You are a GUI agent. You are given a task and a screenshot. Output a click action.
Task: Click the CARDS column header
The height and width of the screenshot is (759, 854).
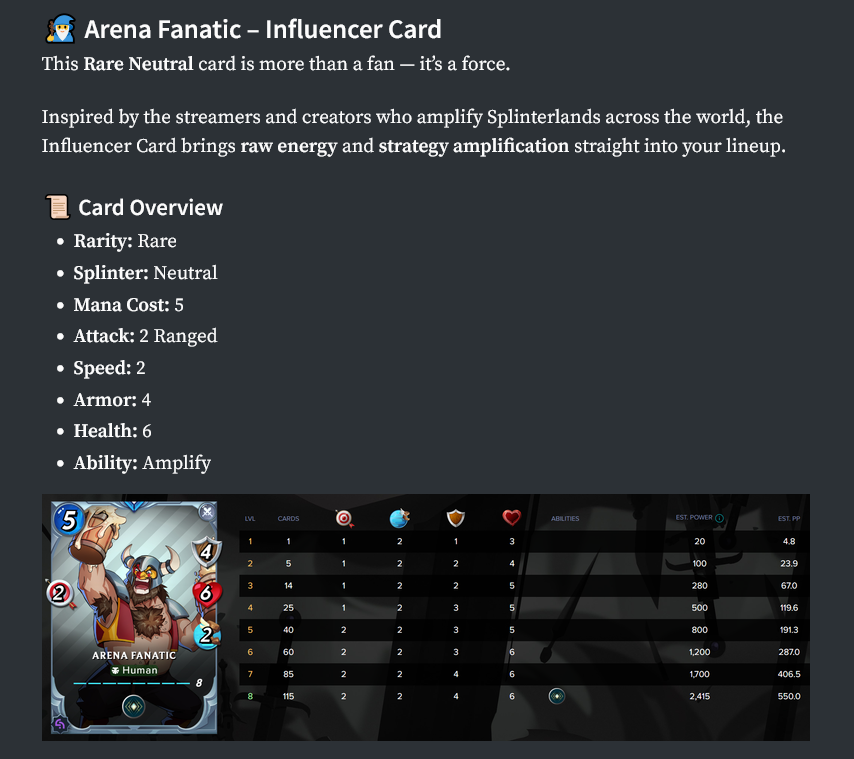tap(288, 518)
